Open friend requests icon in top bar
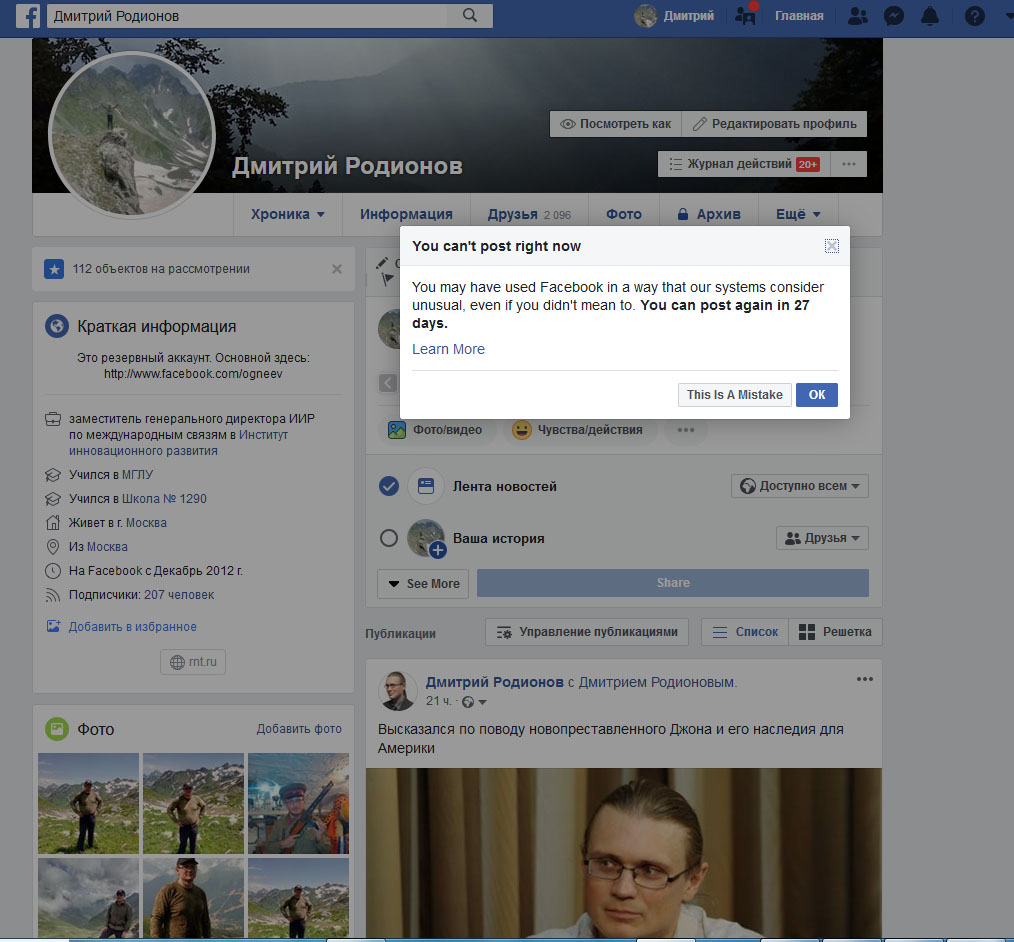The image size is (1014, 942). (858, 16)
